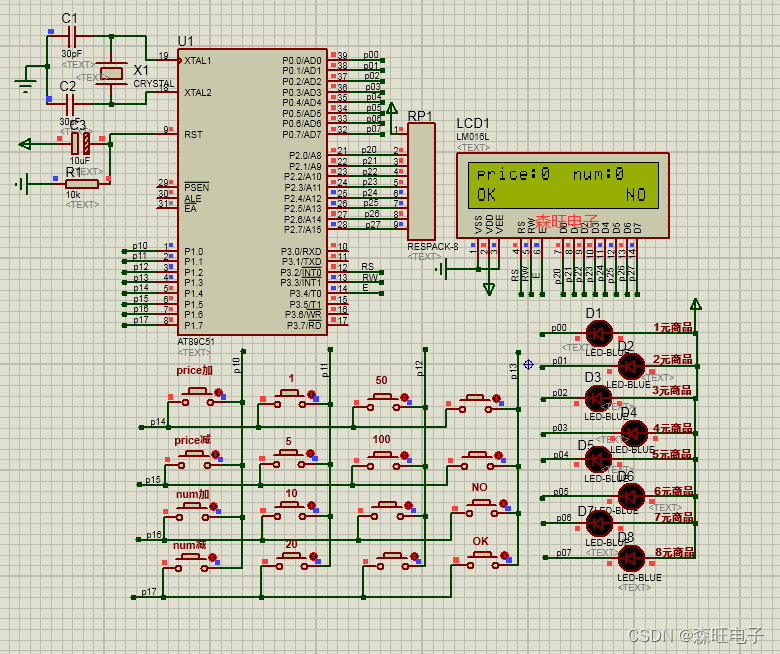
Task: Click the blue origin marker near p13
Action: point(528,365)
